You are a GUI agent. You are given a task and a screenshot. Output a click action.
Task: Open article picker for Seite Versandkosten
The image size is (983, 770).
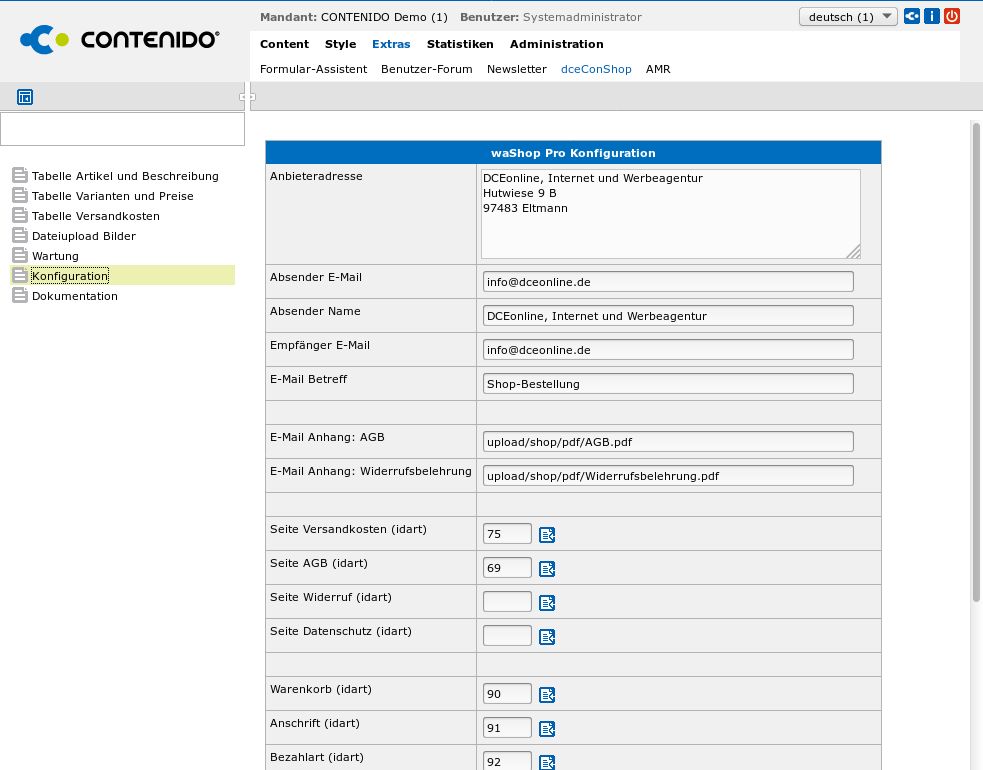pyautogui.click(x=547, y=535)
